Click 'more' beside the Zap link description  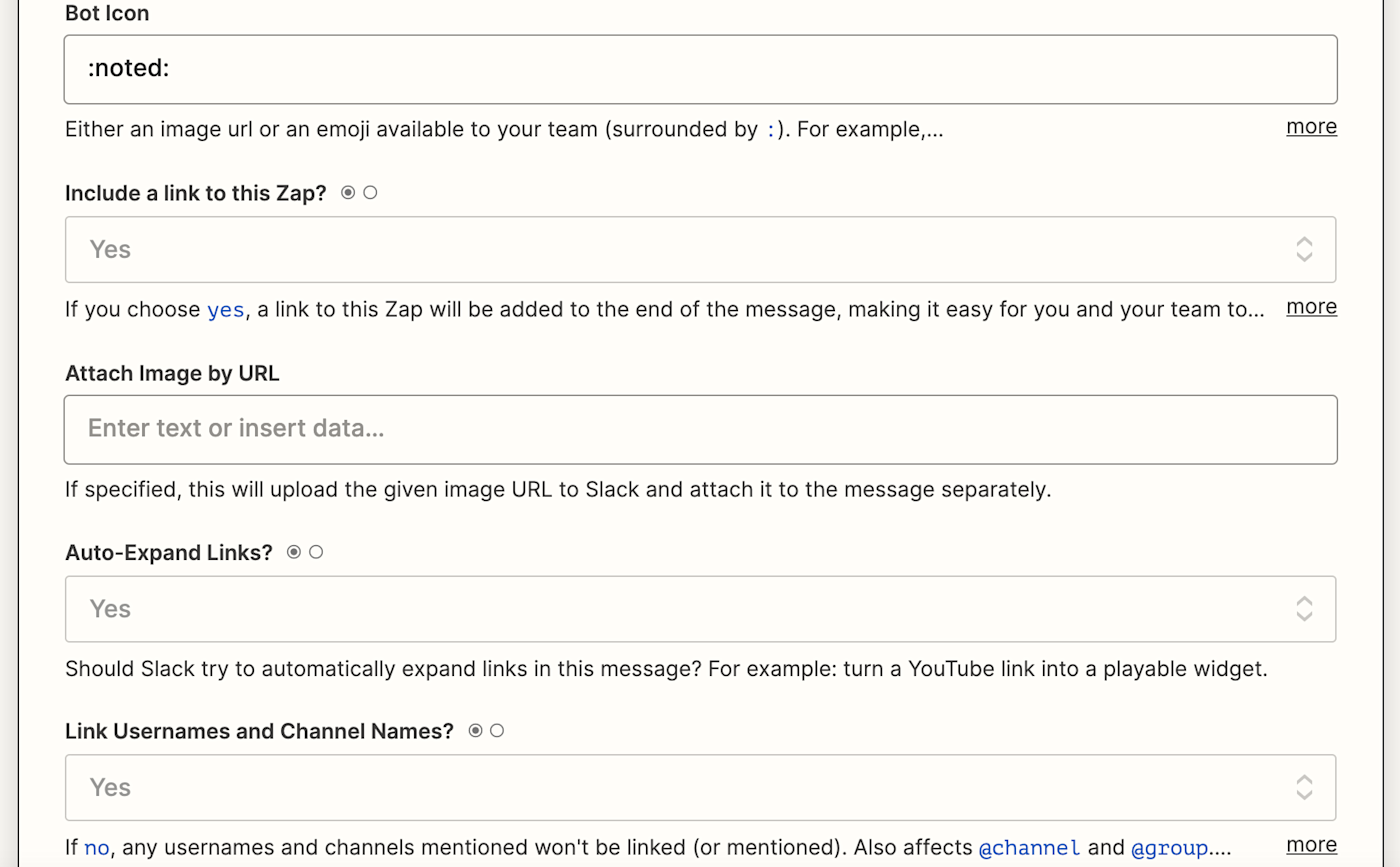click(1311, 307)
